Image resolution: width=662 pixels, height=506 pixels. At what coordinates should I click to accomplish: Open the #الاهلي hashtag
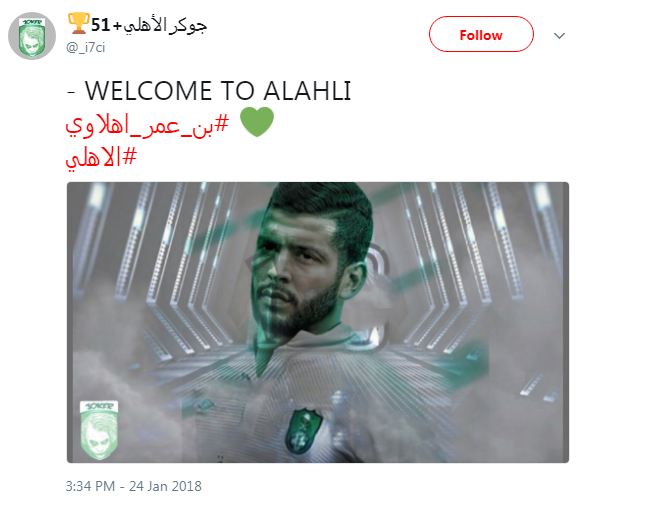click(x=101, y=157)
